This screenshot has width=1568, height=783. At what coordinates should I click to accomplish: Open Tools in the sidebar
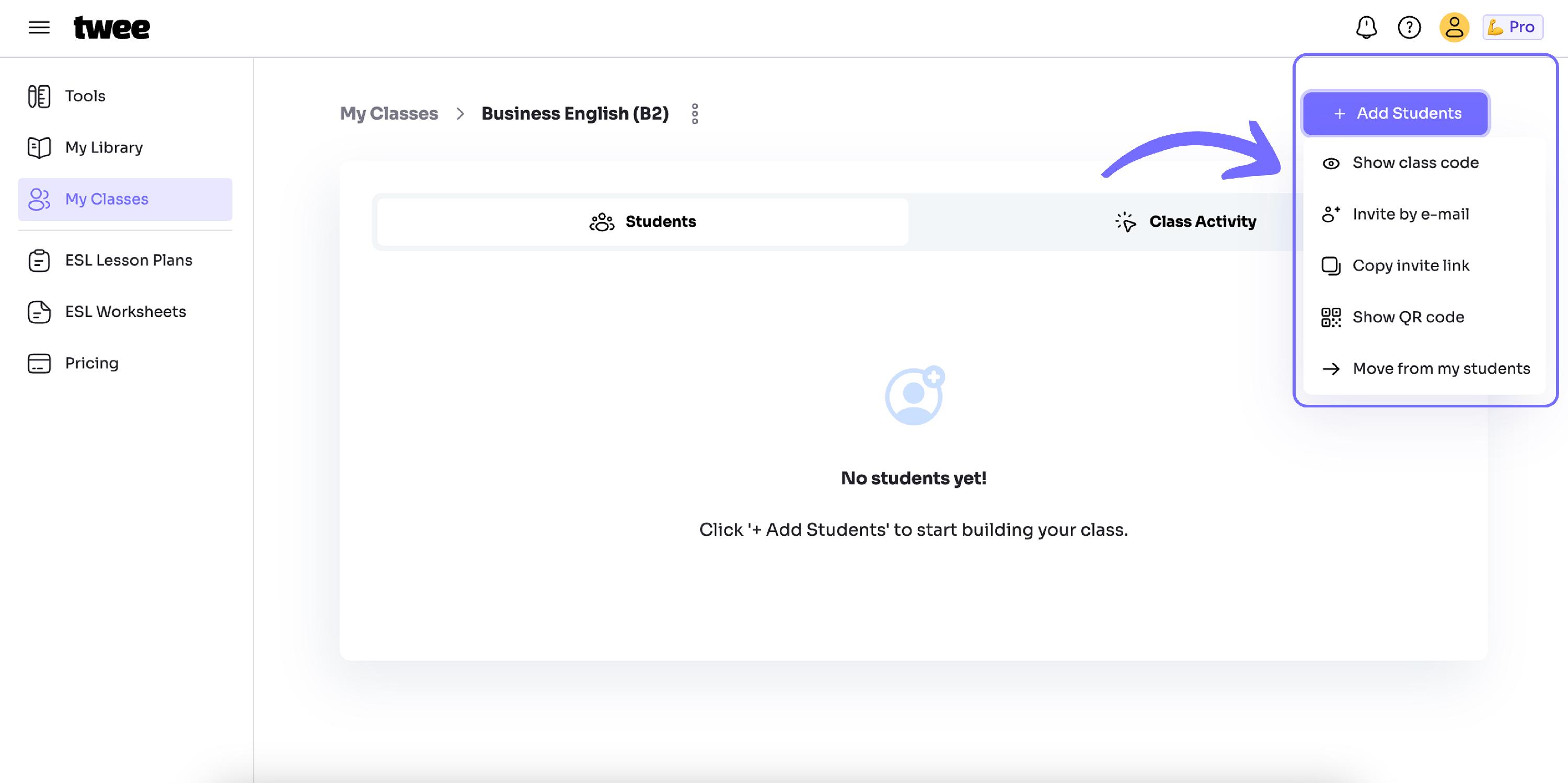125,96
